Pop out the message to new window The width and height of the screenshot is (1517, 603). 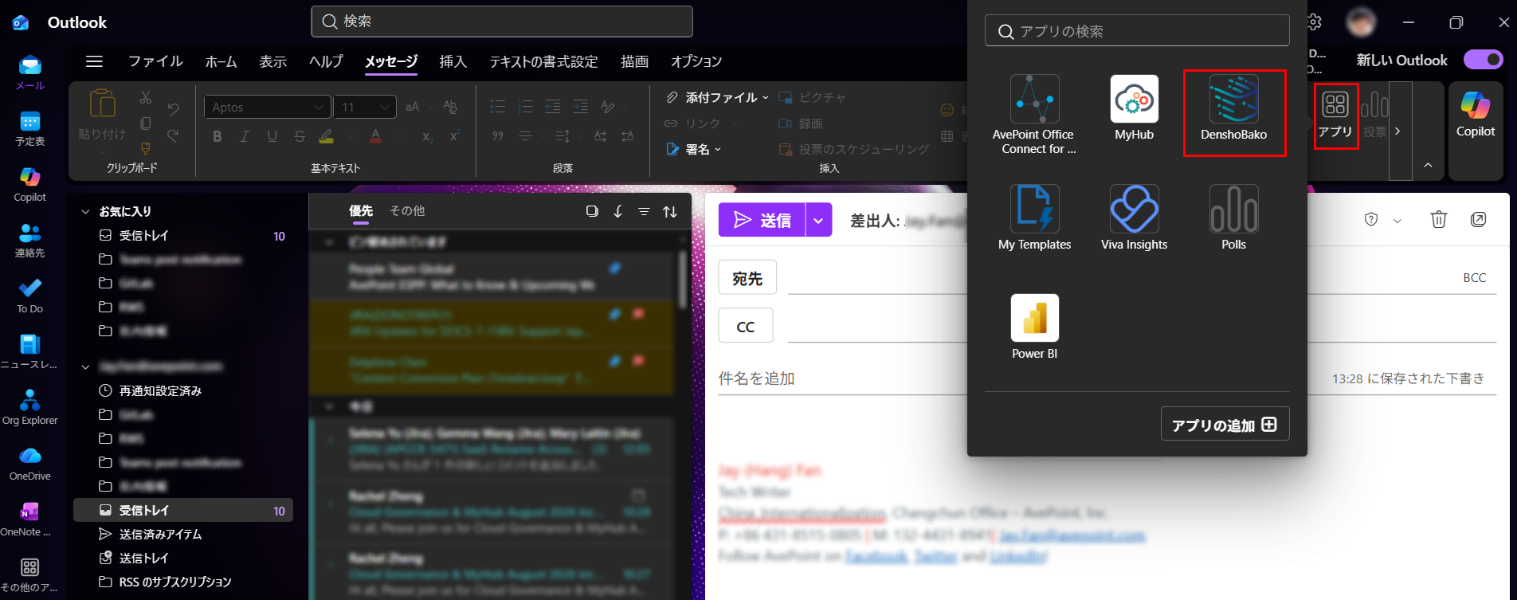coord(1479,220)
